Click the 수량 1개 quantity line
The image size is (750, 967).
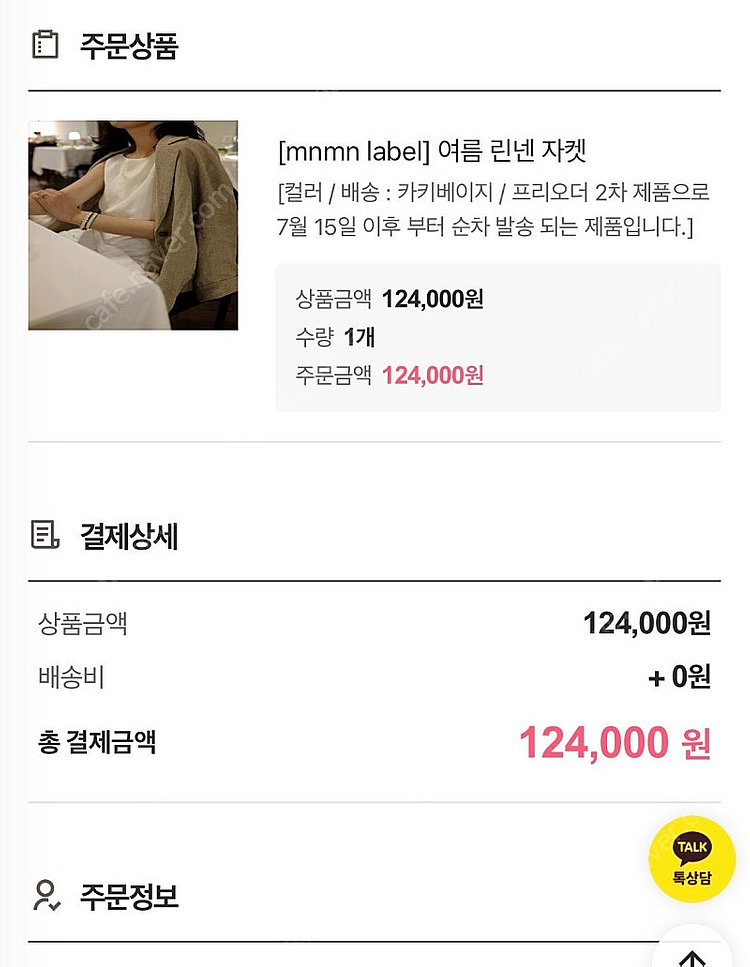(x=335, y=337)
